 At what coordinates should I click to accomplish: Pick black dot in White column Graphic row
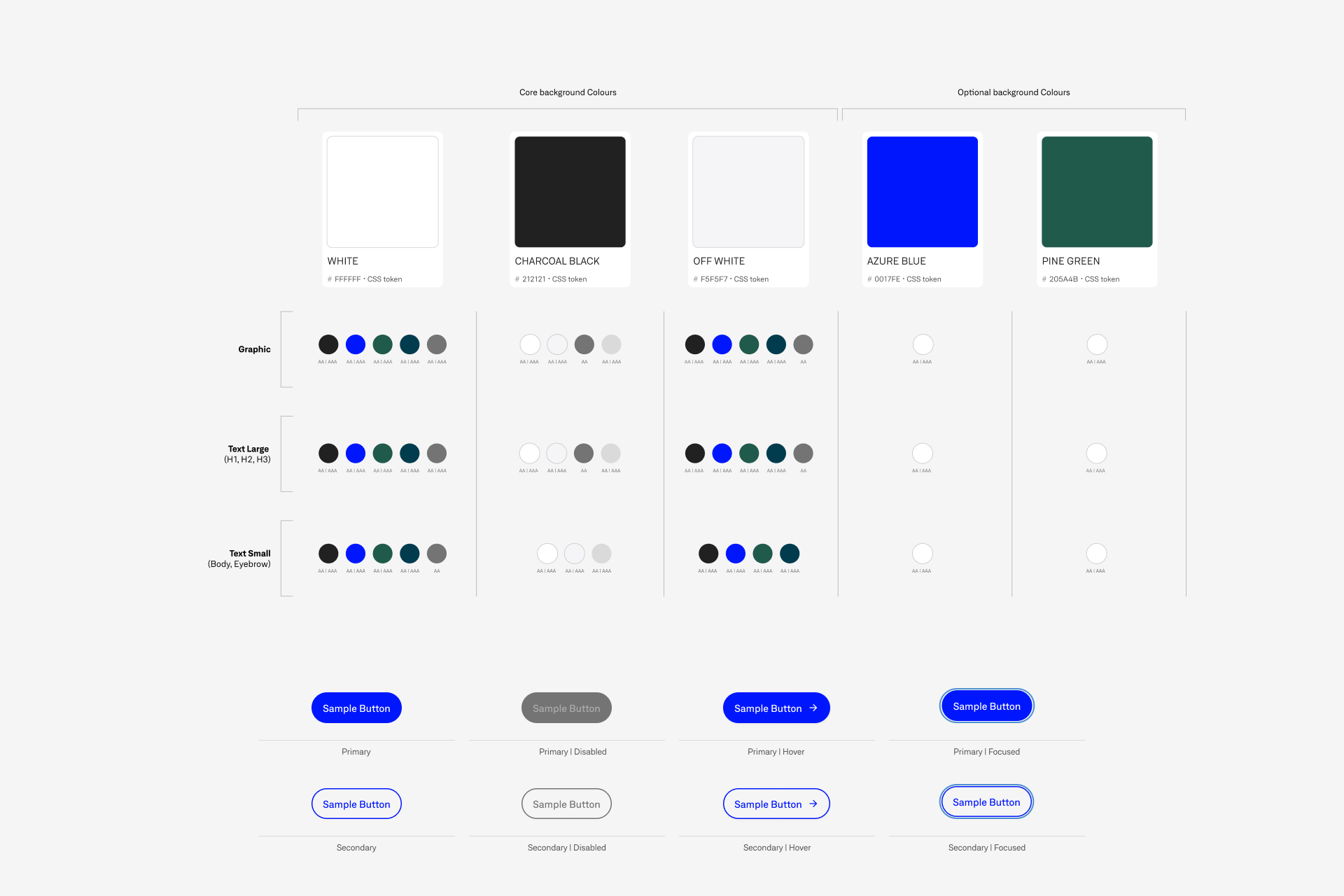[328, 344]
